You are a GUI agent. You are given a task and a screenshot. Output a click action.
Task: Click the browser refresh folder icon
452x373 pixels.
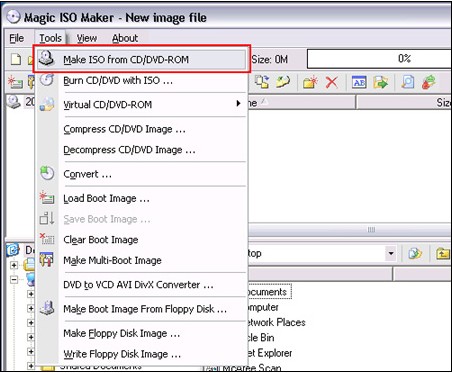click(x=415, y=254)
